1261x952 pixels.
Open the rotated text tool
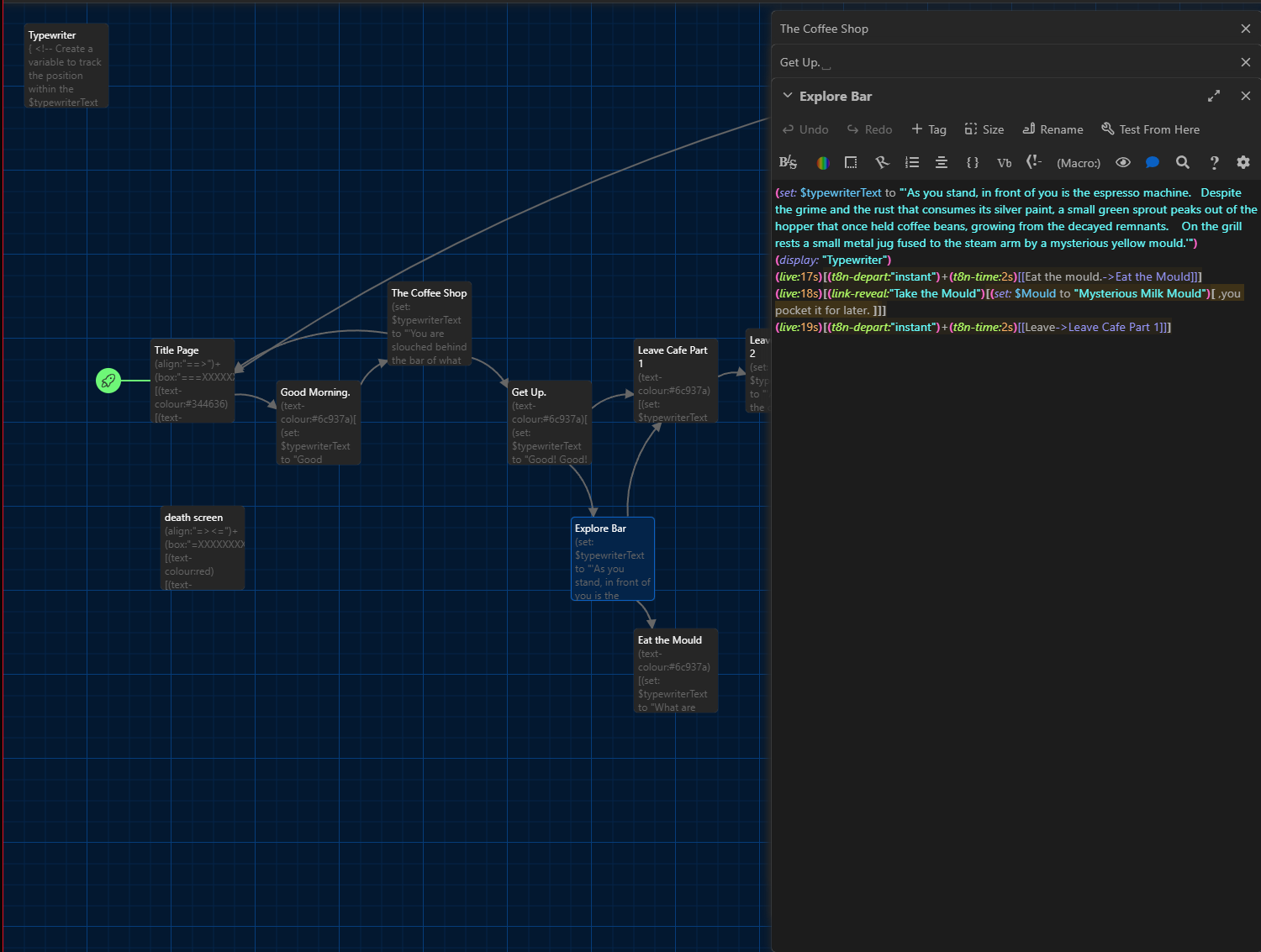(882, 163)
